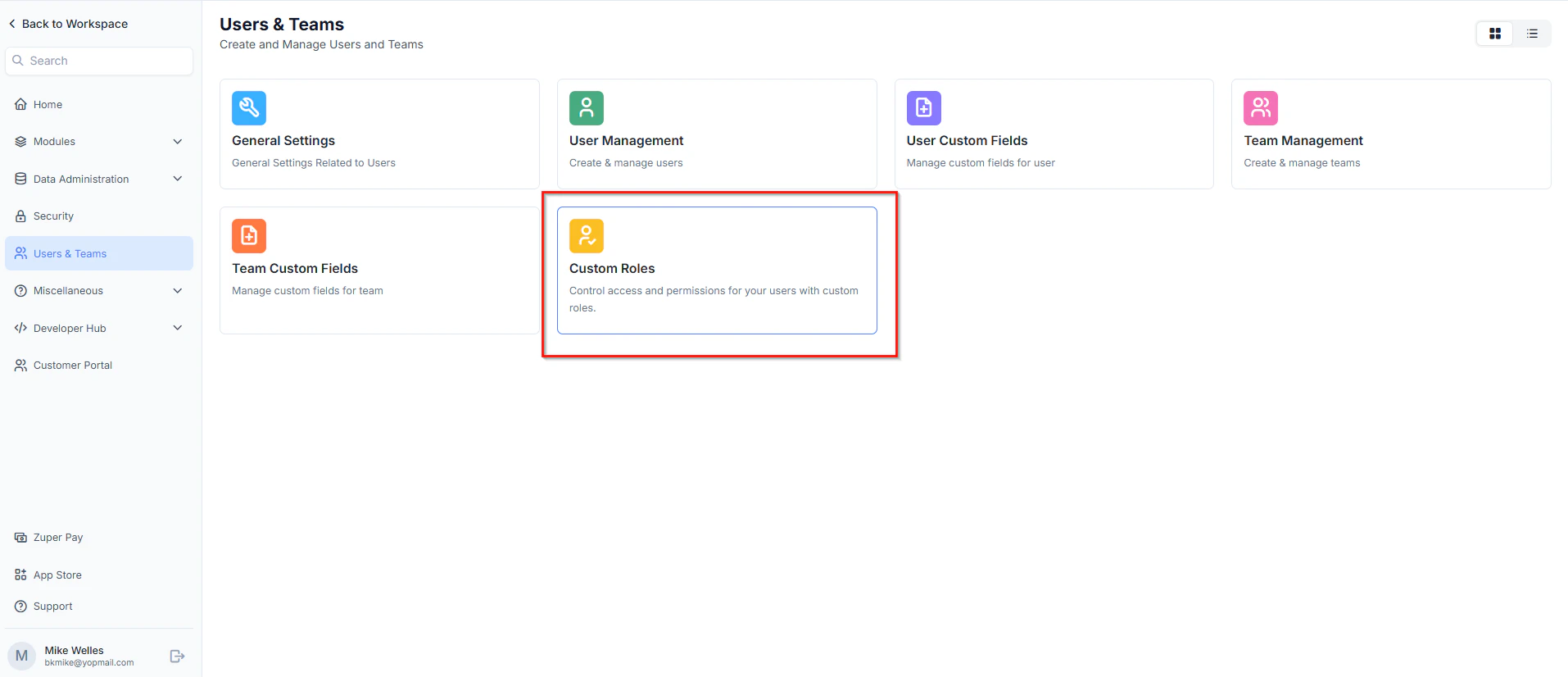The width and height of the screenshot is (1568, 677).
Task: Click the Security lock icon
Action: tap(20, 216)
